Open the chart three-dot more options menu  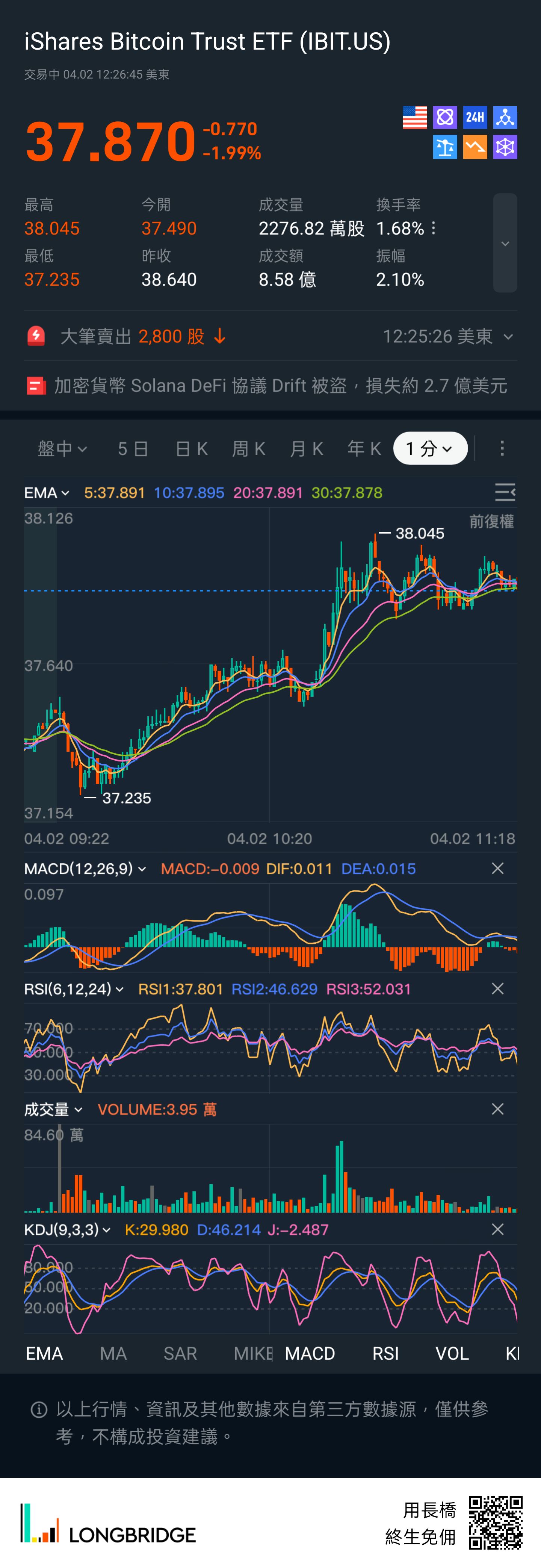click(x=502, y=449)
